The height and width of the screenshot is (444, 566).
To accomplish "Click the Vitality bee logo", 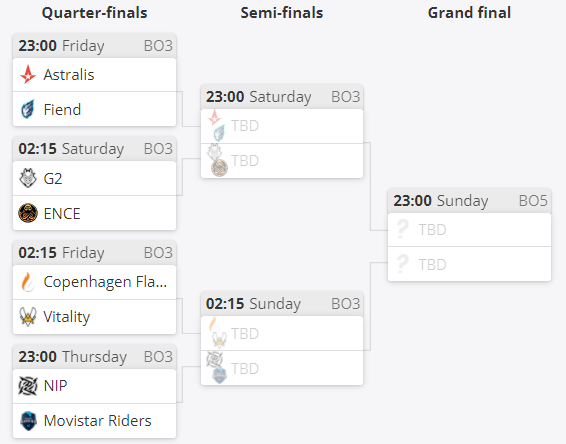I will 28,317.
